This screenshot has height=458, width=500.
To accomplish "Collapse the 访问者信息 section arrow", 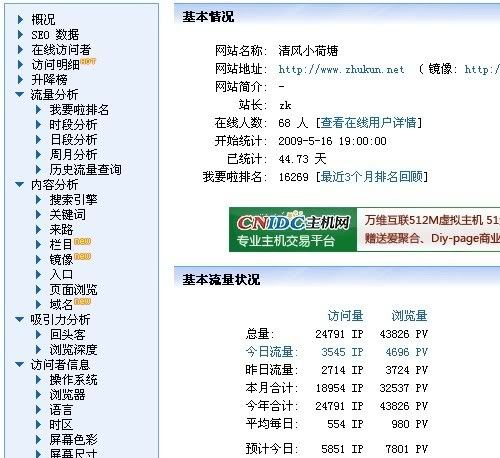I will [20, 364].
